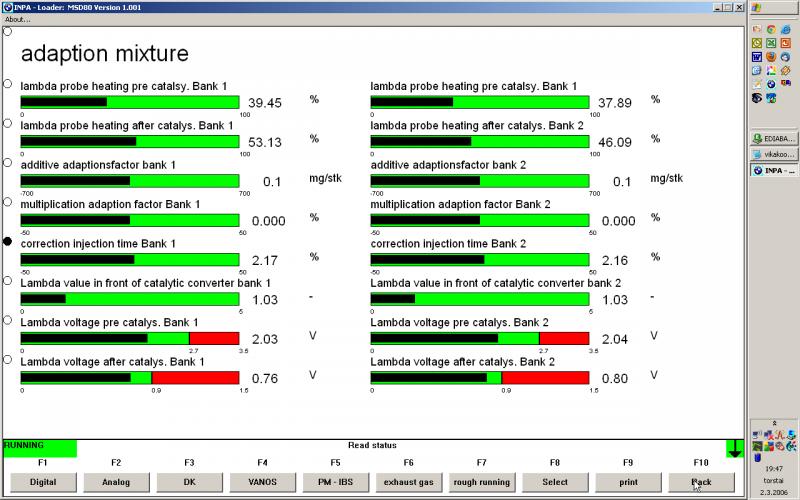Select the correction injection time Bank 1 radio

click(x=8, y=242)
